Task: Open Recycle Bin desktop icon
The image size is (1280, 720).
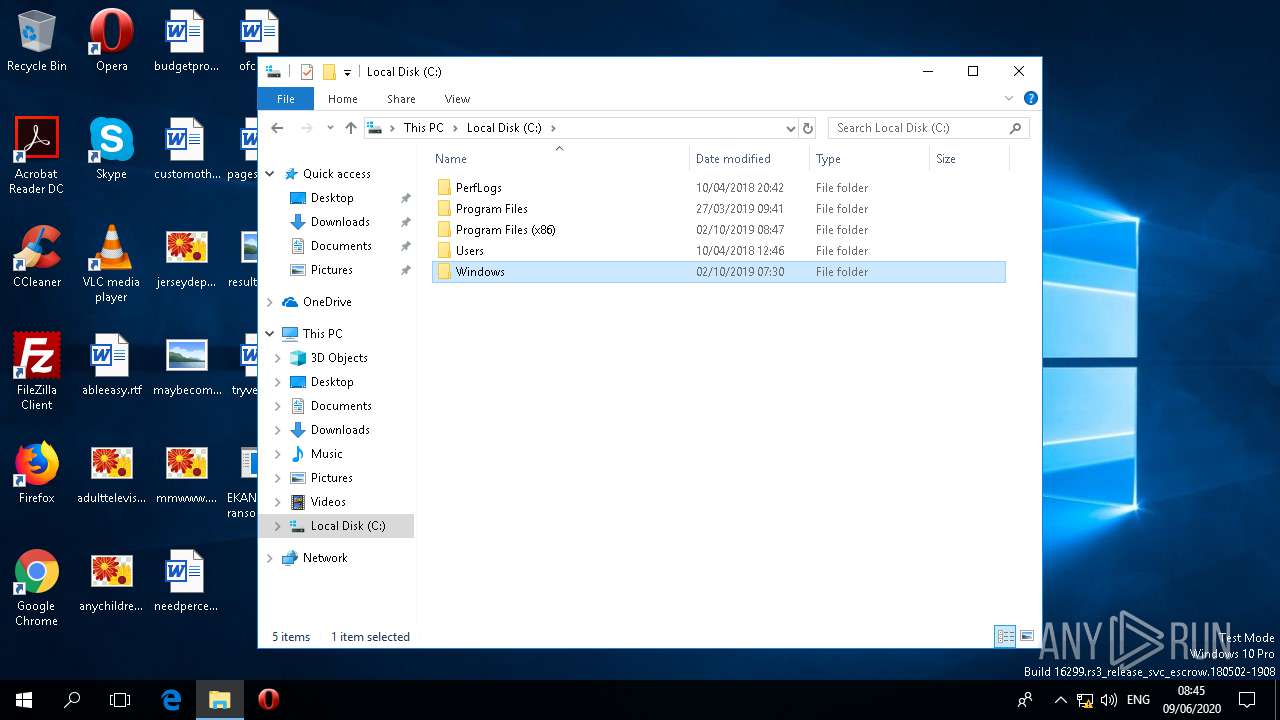Action: (37, 42)
